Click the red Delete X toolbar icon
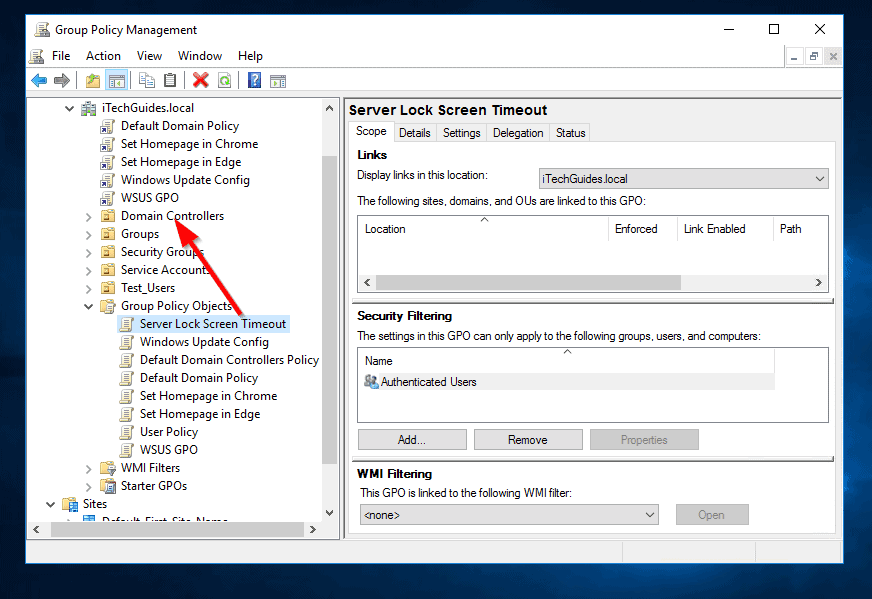Viewport: 872px width, 599px height. (x=201, y=81)
